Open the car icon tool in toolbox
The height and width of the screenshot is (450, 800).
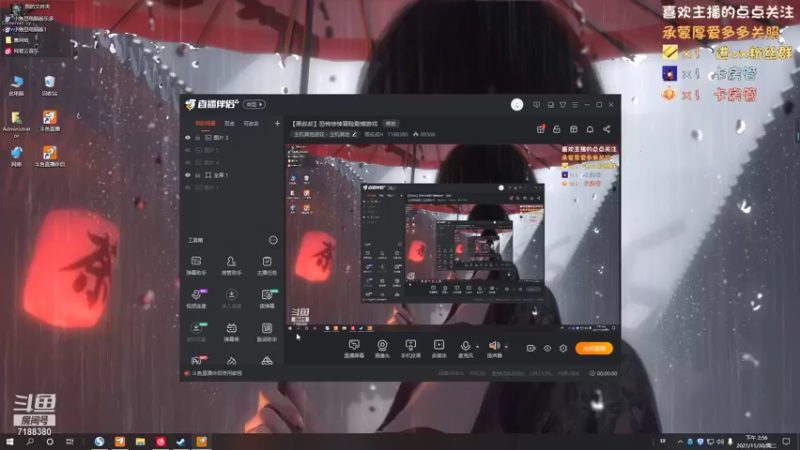coord(266,361)
